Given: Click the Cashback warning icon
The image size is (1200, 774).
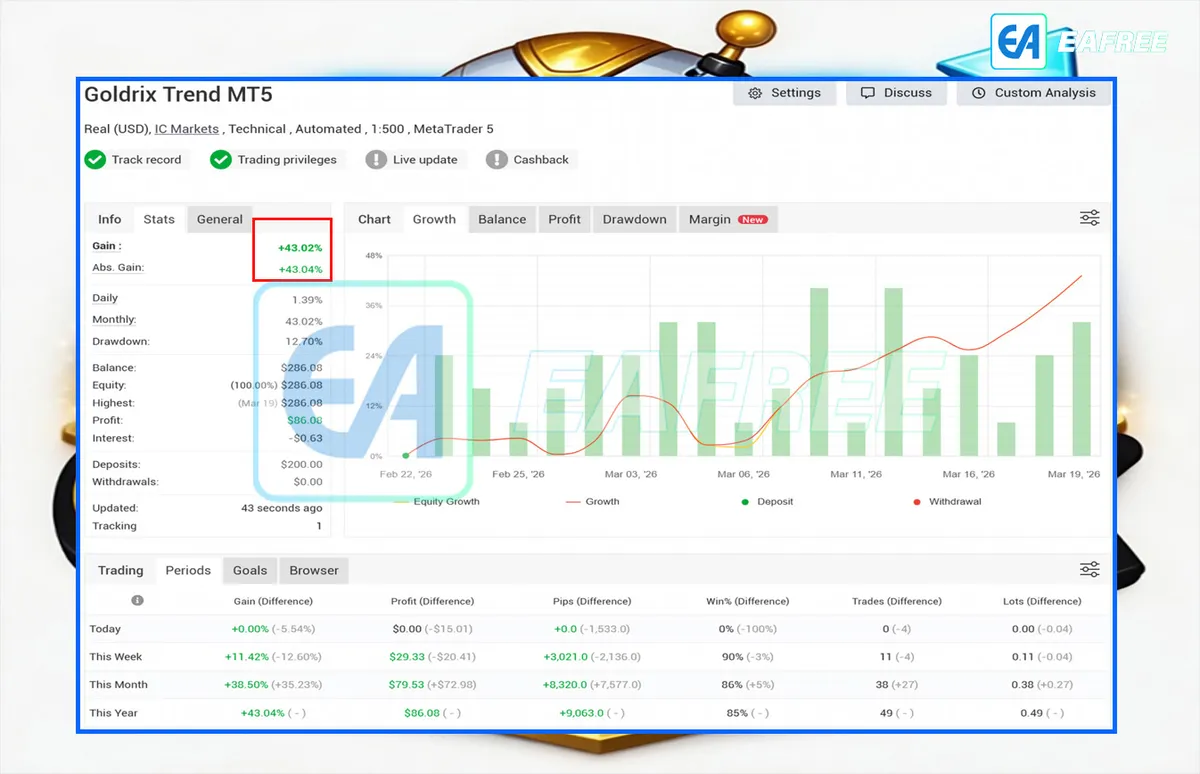Looking at the screenshot, I should click(497, 160).
